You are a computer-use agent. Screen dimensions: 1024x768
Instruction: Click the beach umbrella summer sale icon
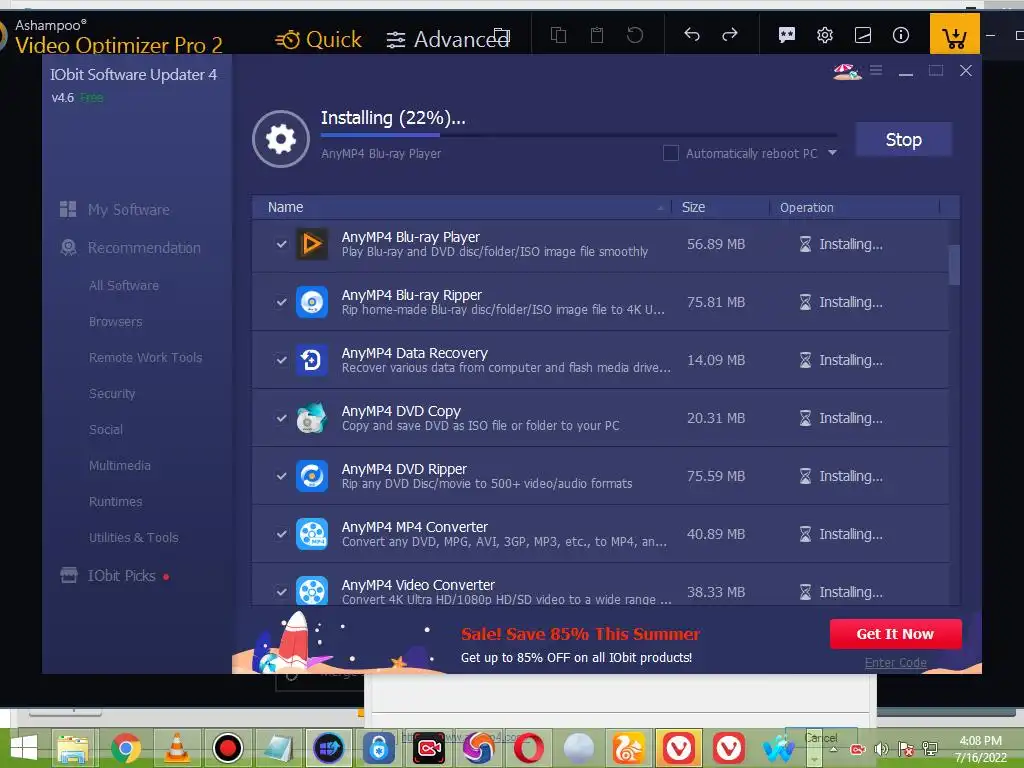[x=847, y=71]
